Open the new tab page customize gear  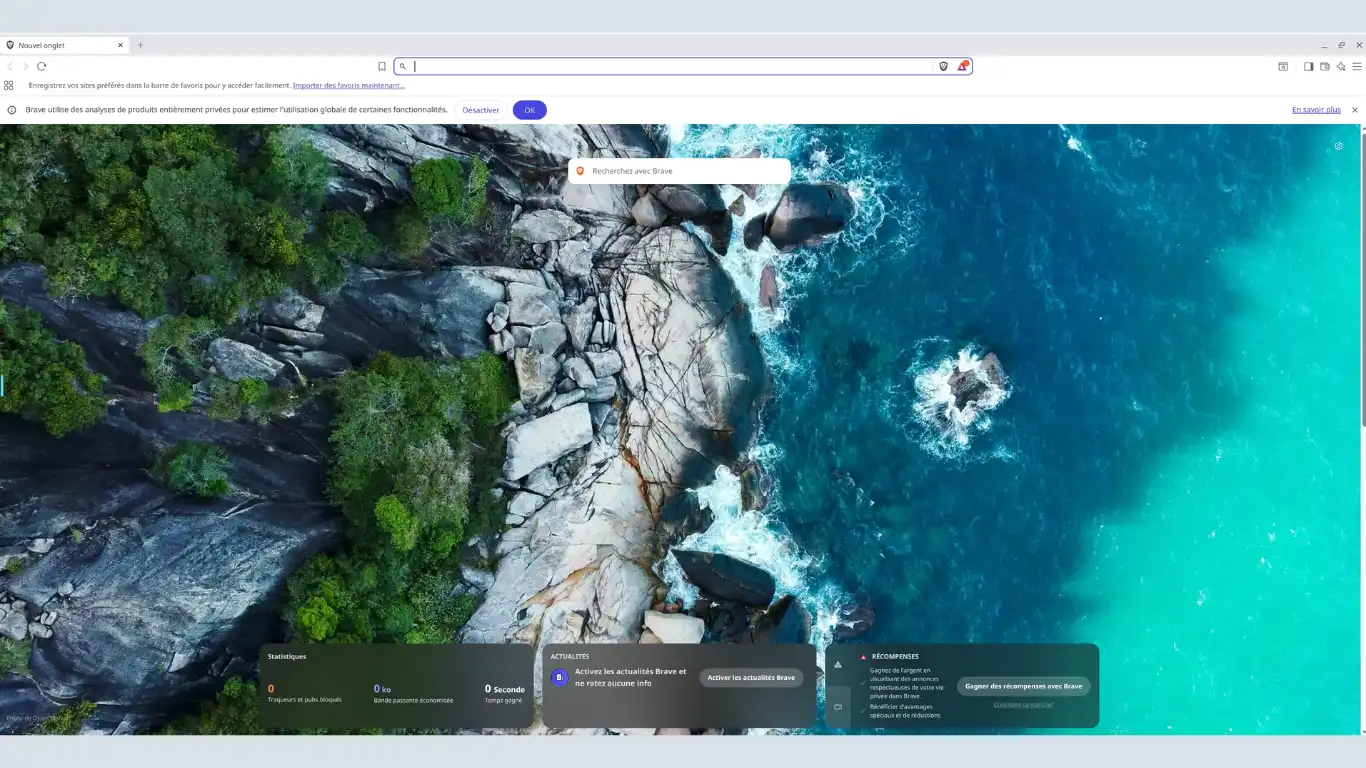[1339, 146]
